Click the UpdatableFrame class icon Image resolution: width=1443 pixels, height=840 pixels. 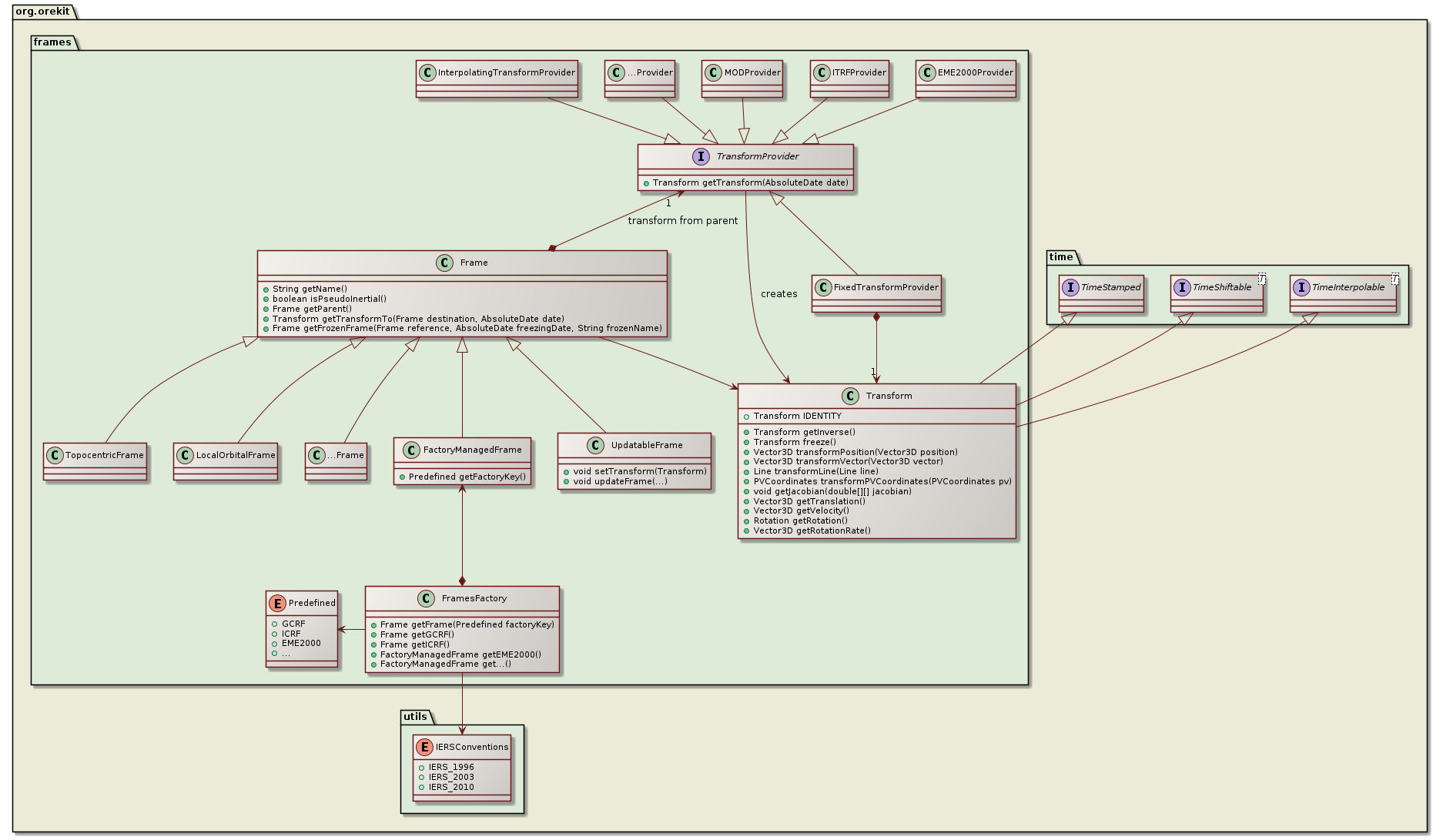click(x=595, y=446)
